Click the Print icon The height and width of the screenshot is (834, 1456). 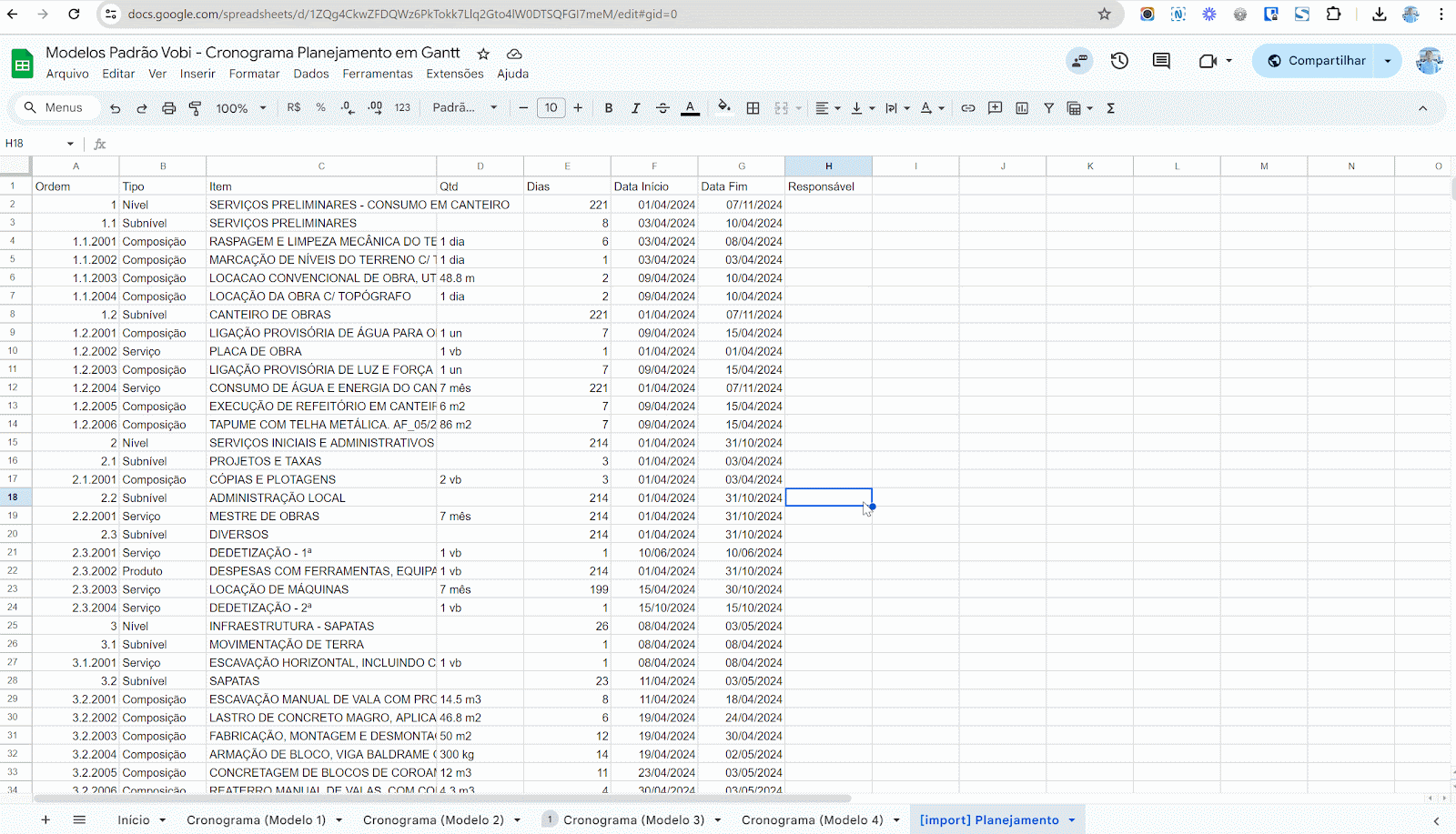click(168, 108)
